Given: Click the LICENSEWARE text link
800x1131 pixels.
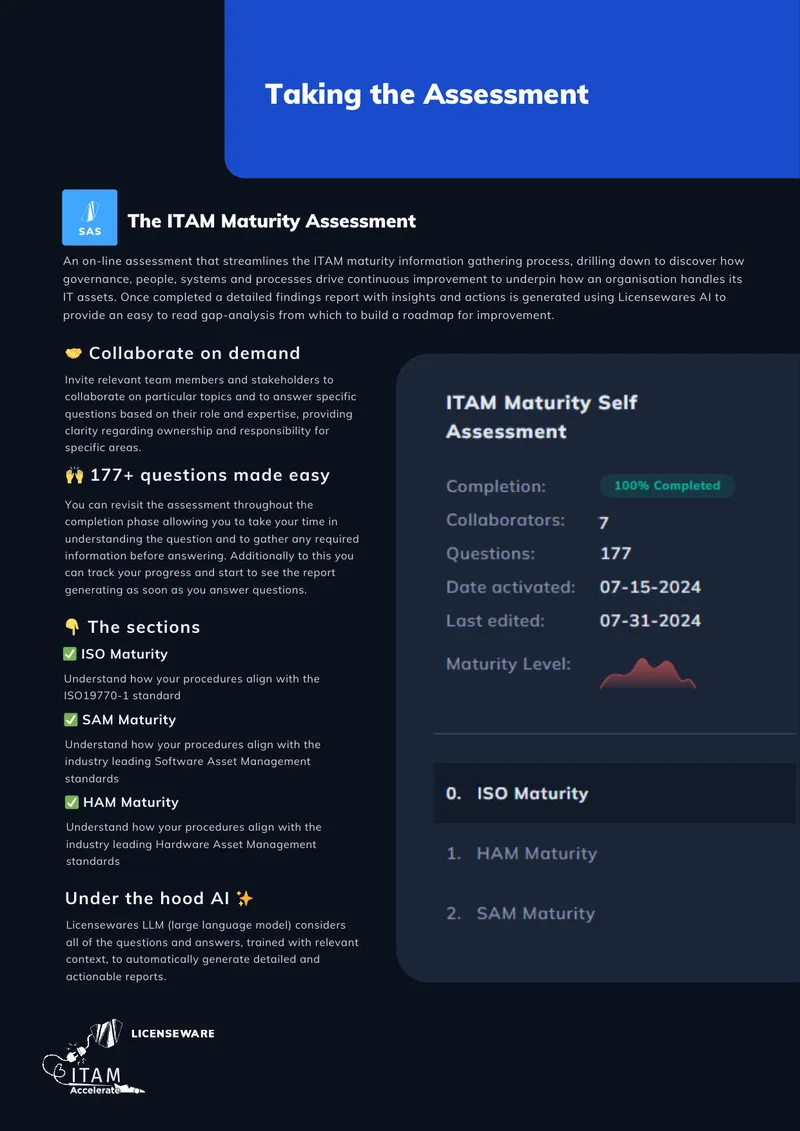Looking at the screenshot, I should (172, 1034).
